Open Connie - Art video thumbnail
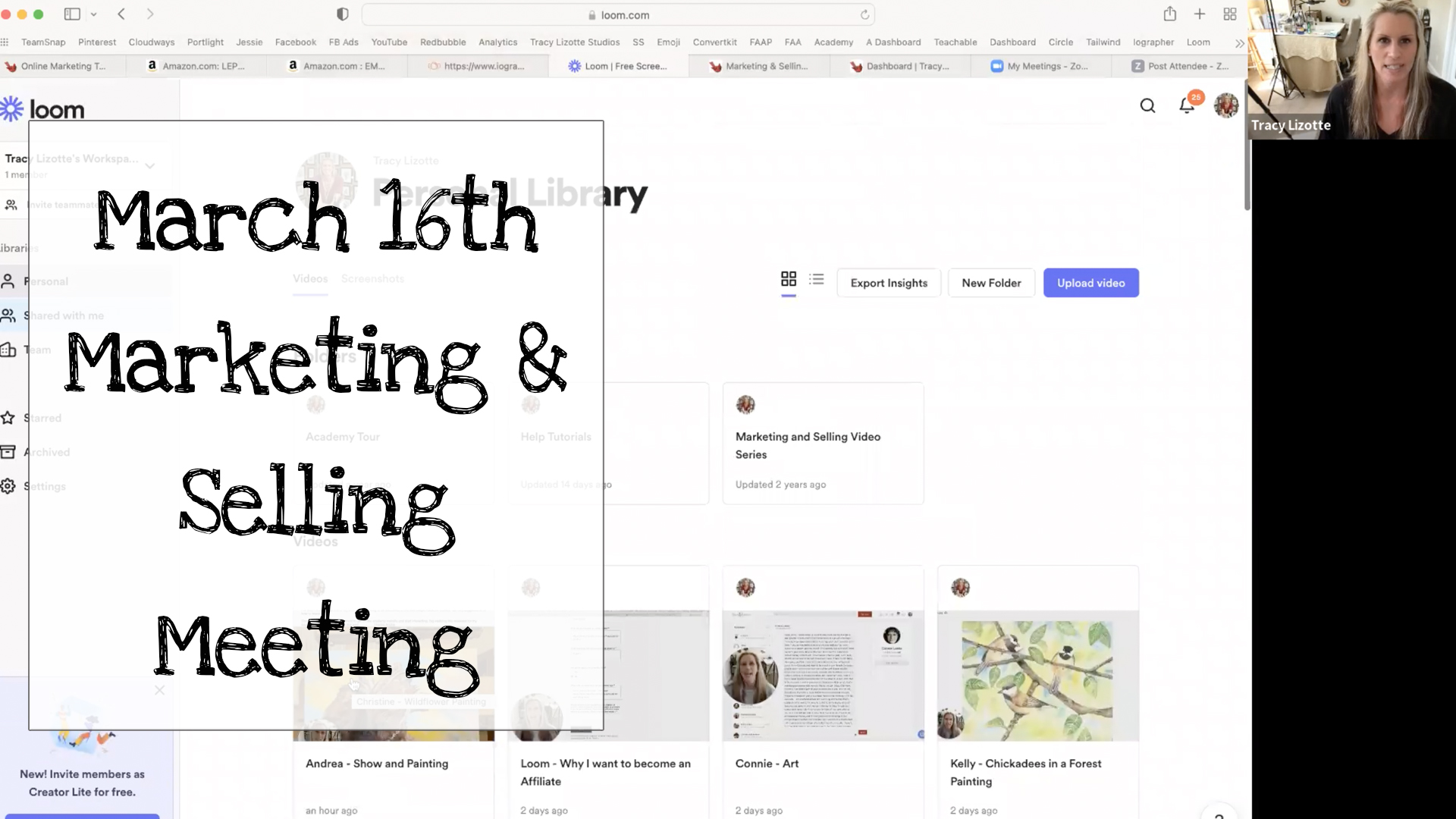The height and width of the screenshot is (819, 1456). [x=823, y=676]
